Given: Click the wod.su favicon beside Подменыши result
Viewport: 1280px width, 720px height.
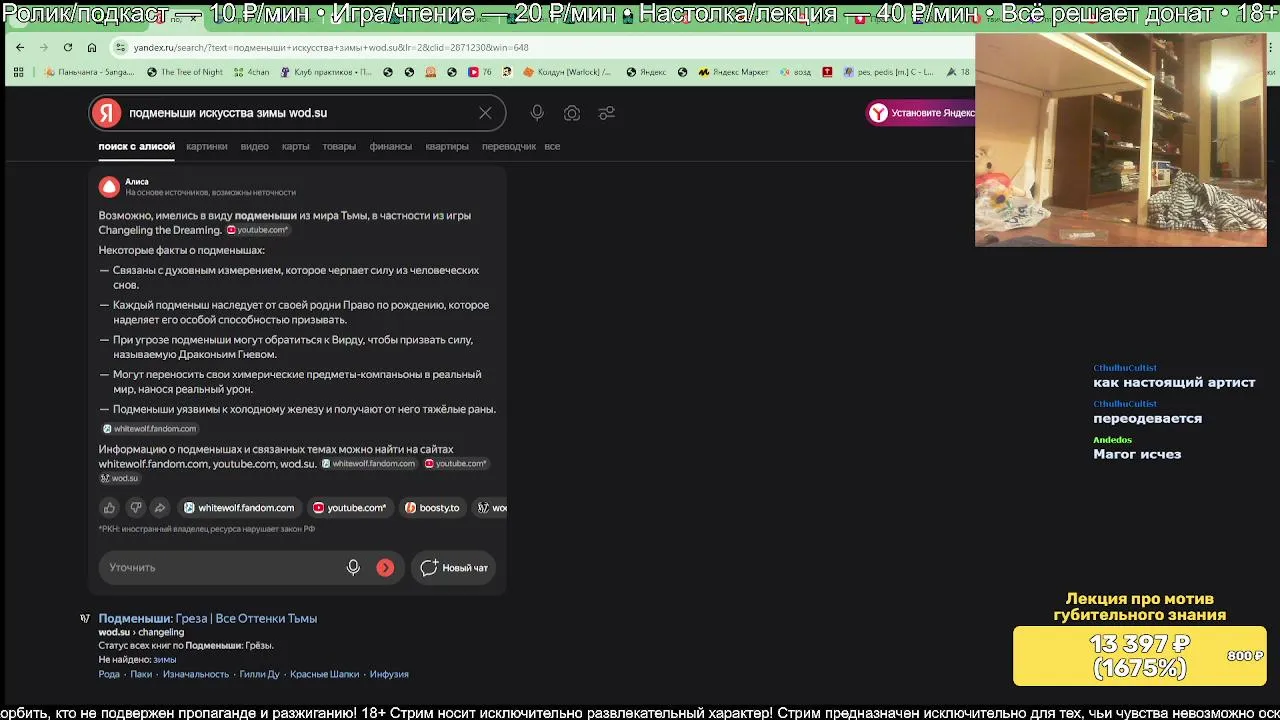Looking at the screenshot, I should 85,619.
